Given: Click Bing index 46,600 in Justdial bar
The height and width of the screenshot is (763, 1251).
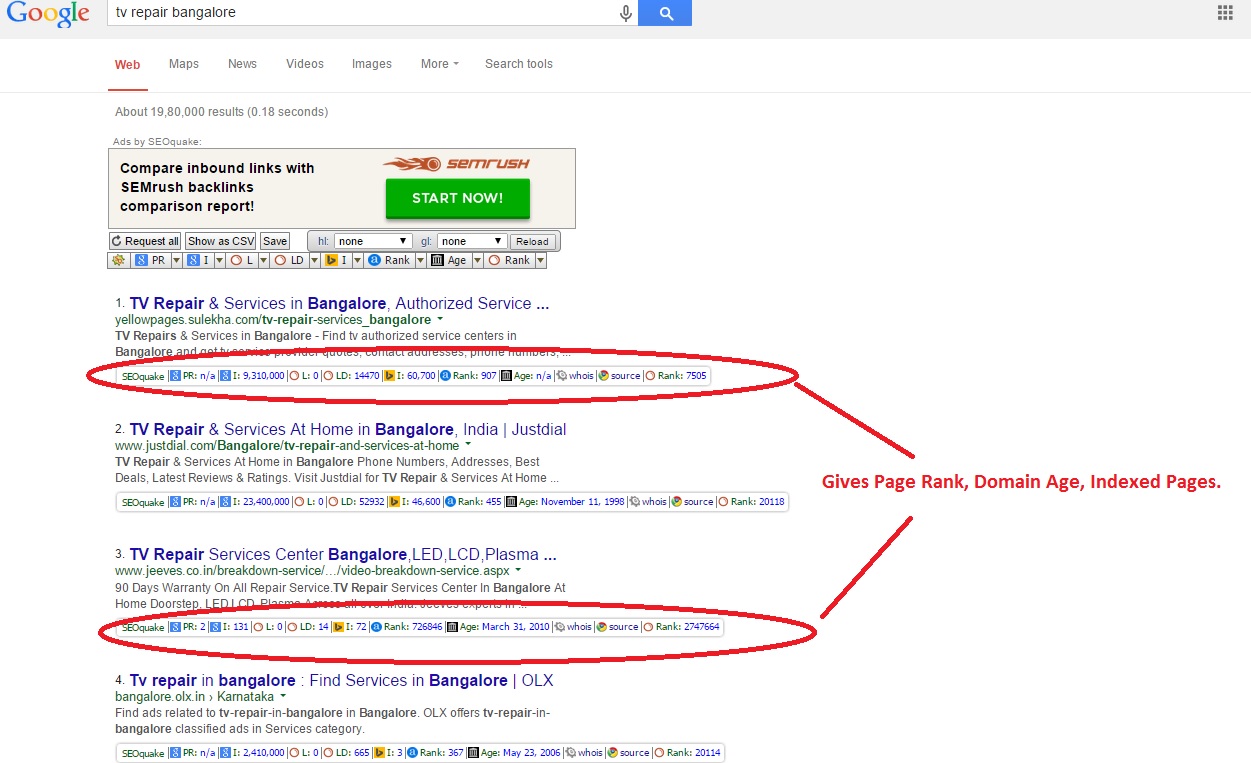Looking at the screenshot, I should click(x=415, y=502).
